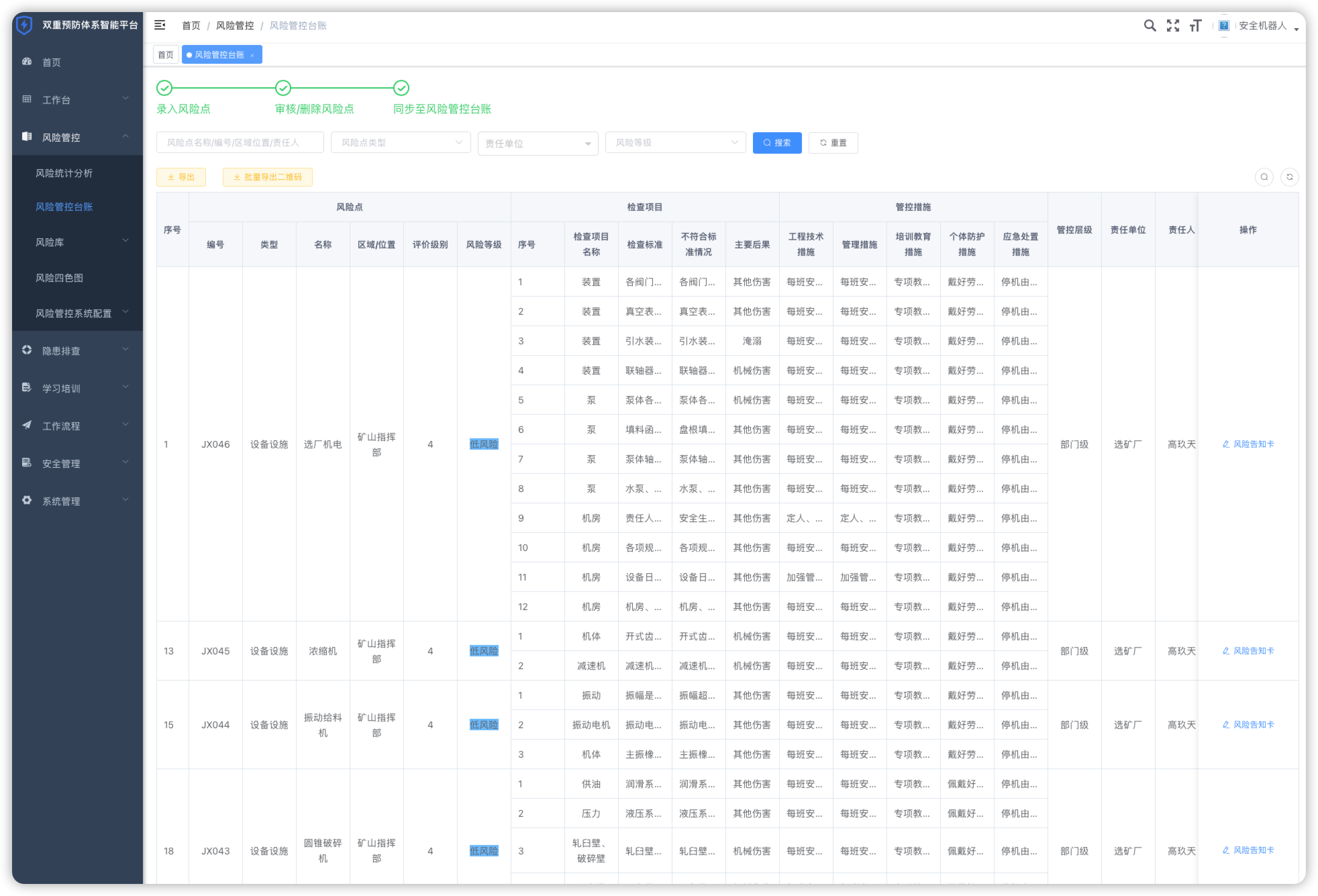Expand the 系统管理 sidebar menu
The image size is (1318, 896).
tap(125, 500)
